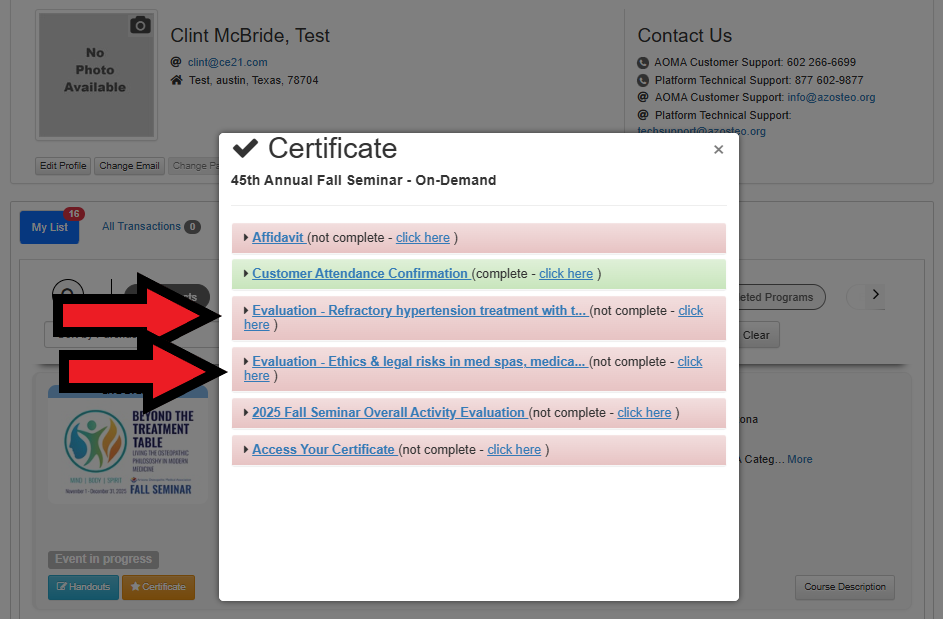This screenshot has height=619, width=943.
Task: Switch to the All Transactions tab
Action: pos(141,227)
